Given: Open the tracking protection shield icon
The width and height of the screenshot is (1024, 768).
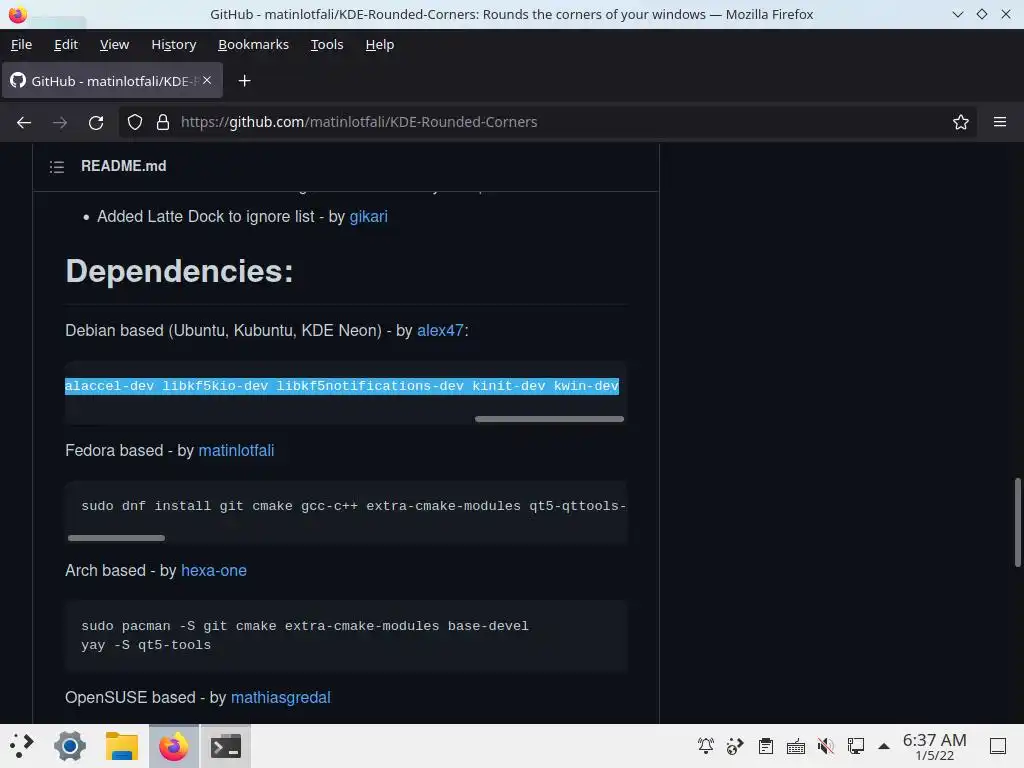Looking at the screenshot, I should 135,122.
